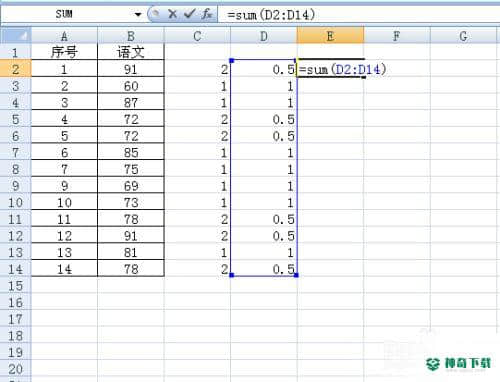Select row 15 header
Image resolution: width=500 pixels, height=382 pixels.
16,286
